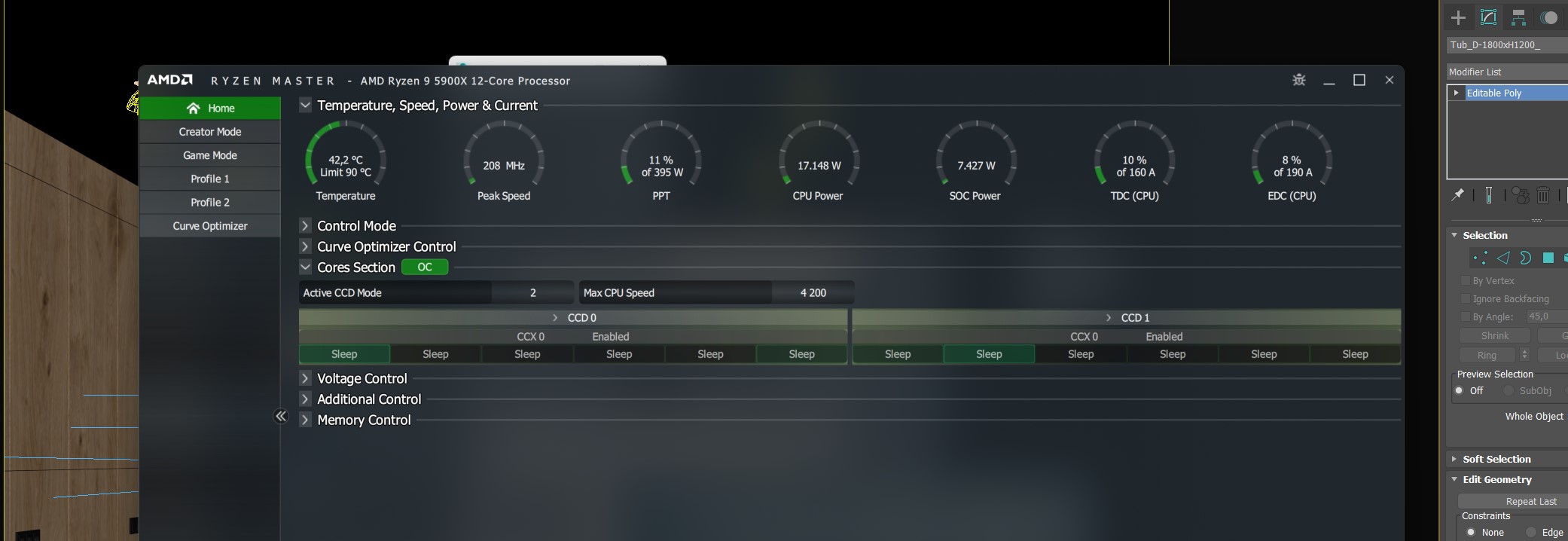1568x541 pixels.
Task: Open the 3ds Max Create panel tab
Action: pos(1459,18)
